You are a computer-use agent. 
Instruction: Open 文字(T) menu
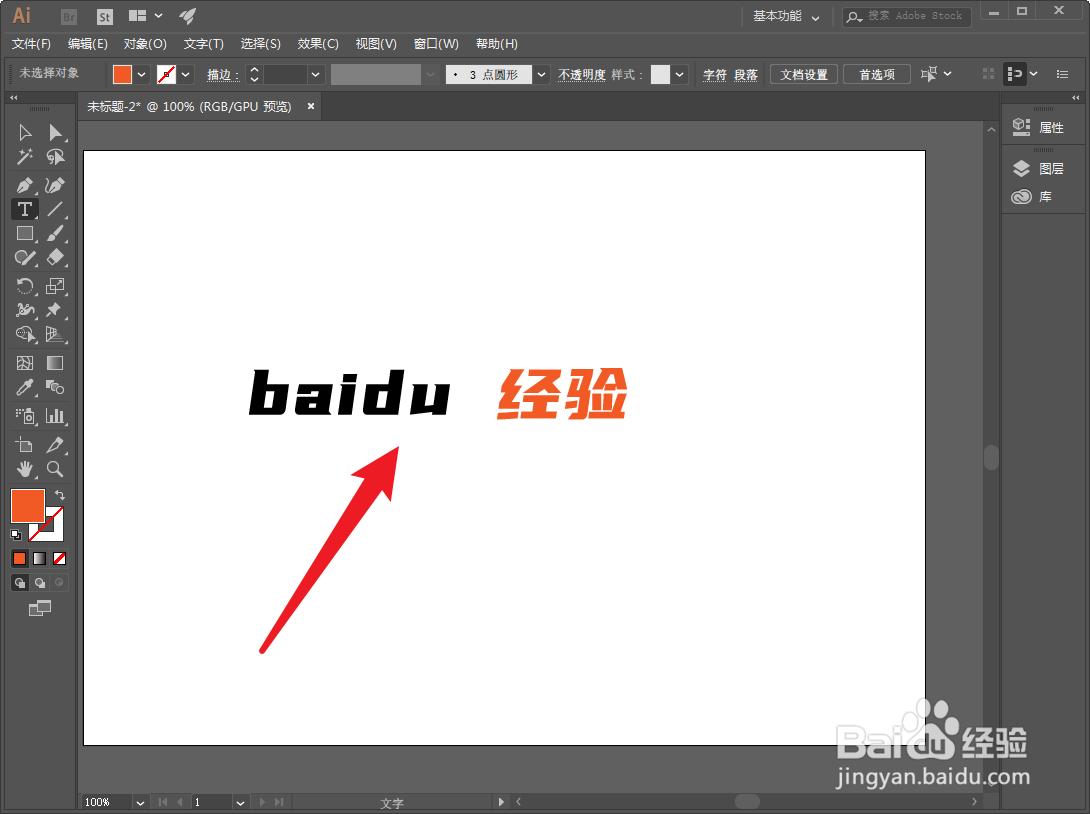204,44
